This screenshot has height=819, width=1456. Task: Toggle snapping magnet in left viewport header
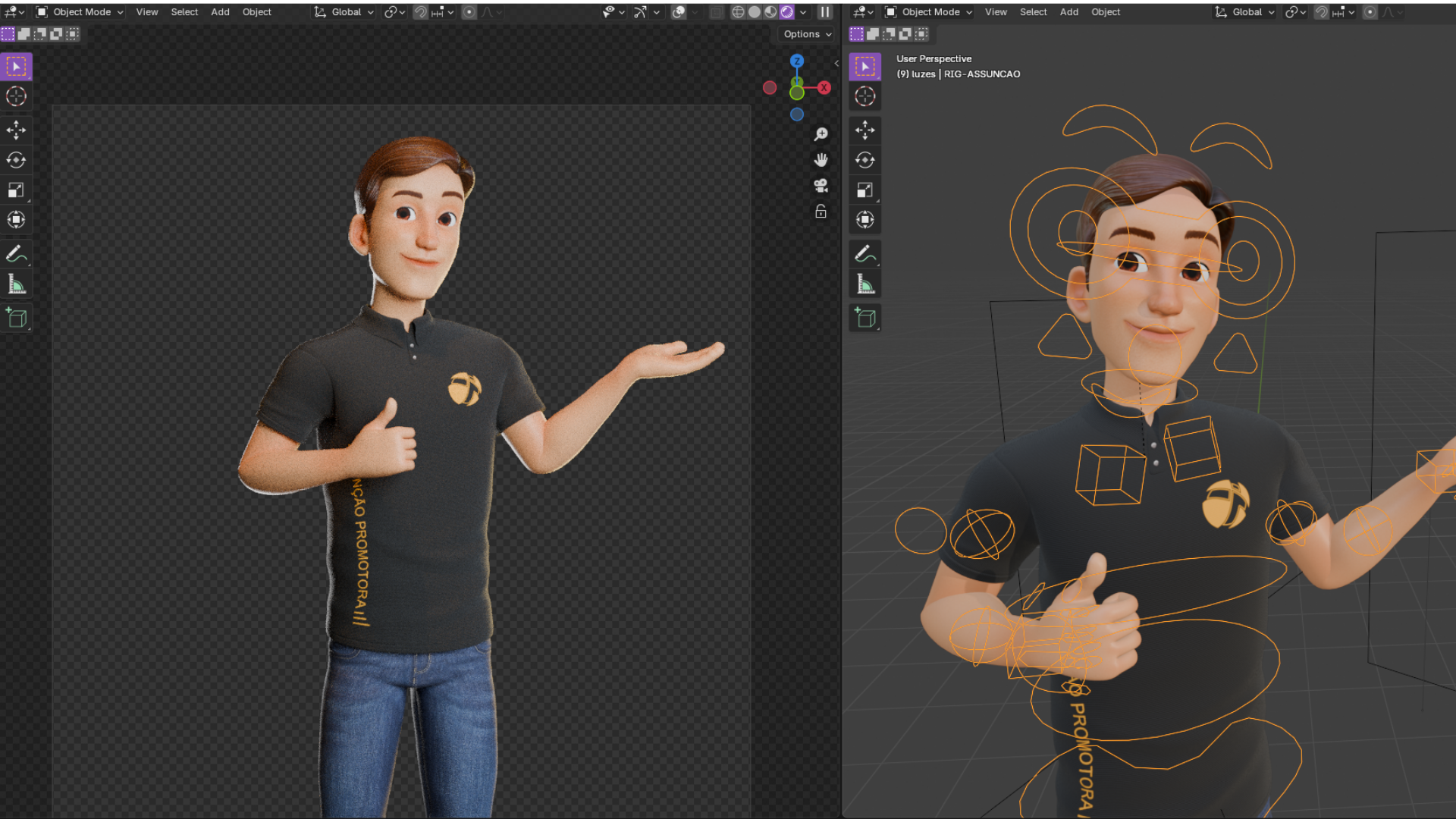(421, 12)
